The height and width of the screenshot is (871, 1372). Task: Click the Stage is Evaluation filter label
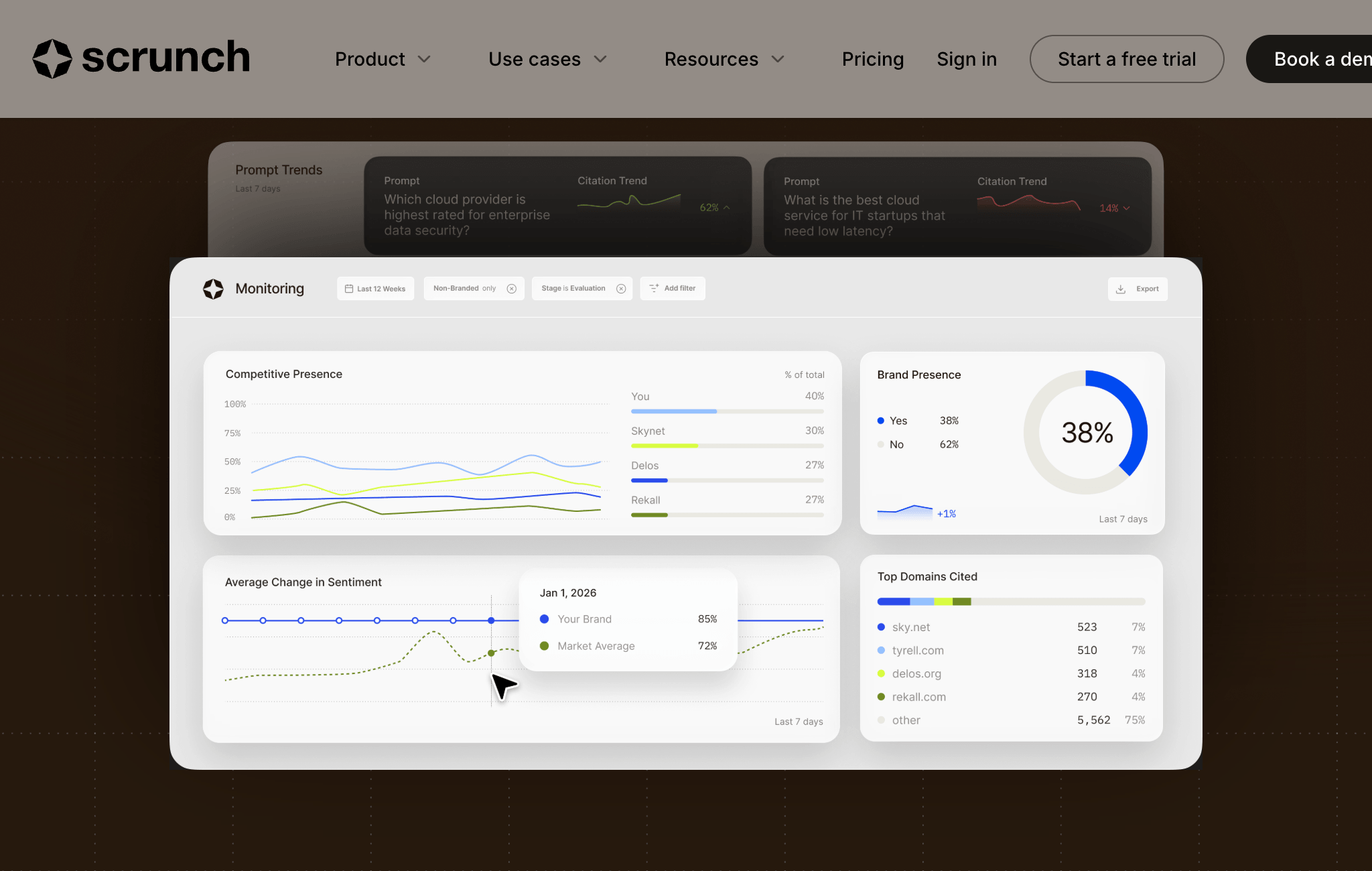coord(573,289)
